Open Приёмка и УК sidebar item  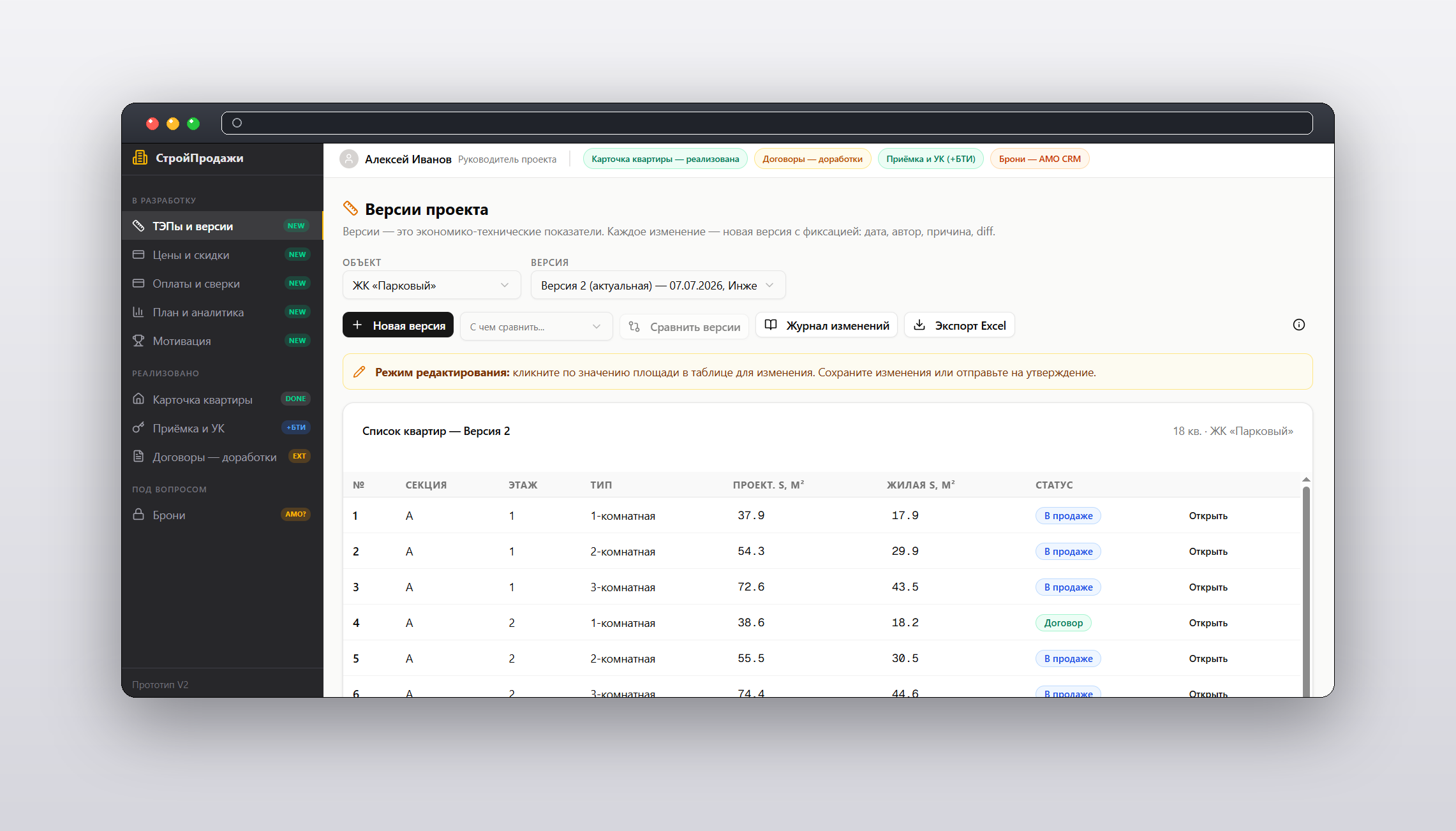point(221,428)
